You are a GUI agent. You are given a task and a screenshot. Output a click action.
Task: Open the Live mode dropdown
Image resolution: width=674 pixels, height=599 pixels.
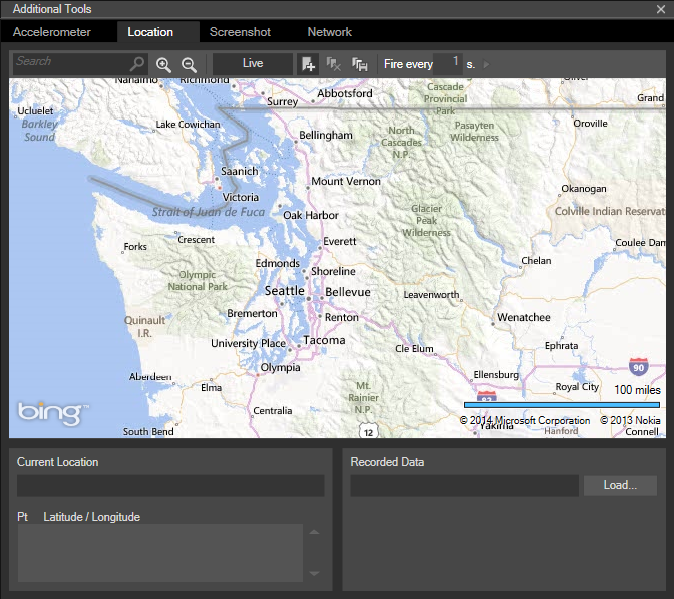253,64
